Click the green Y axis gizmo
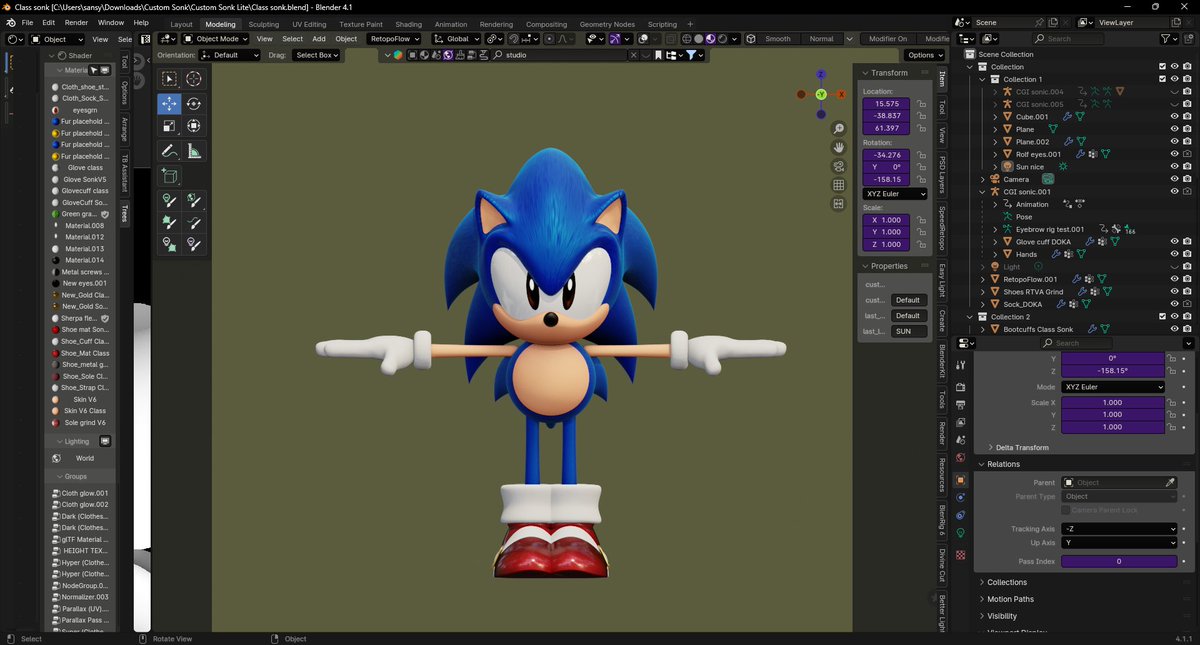This screenshot has height=645, width=1200. tap(820, 94)
